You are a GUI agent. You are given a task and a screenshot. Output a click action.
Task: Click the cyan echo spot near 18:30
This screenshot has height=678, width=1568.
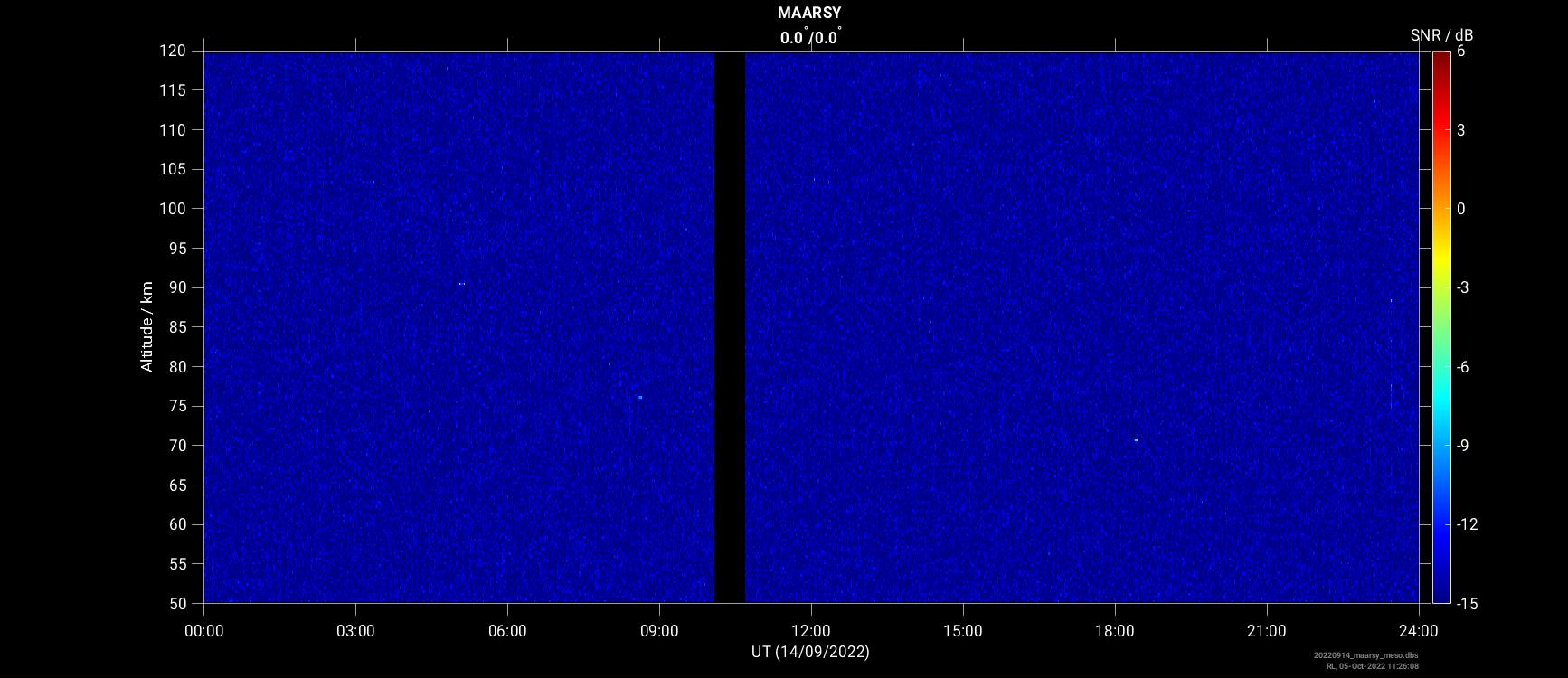pyautogui.click(x=1137, y=440)
